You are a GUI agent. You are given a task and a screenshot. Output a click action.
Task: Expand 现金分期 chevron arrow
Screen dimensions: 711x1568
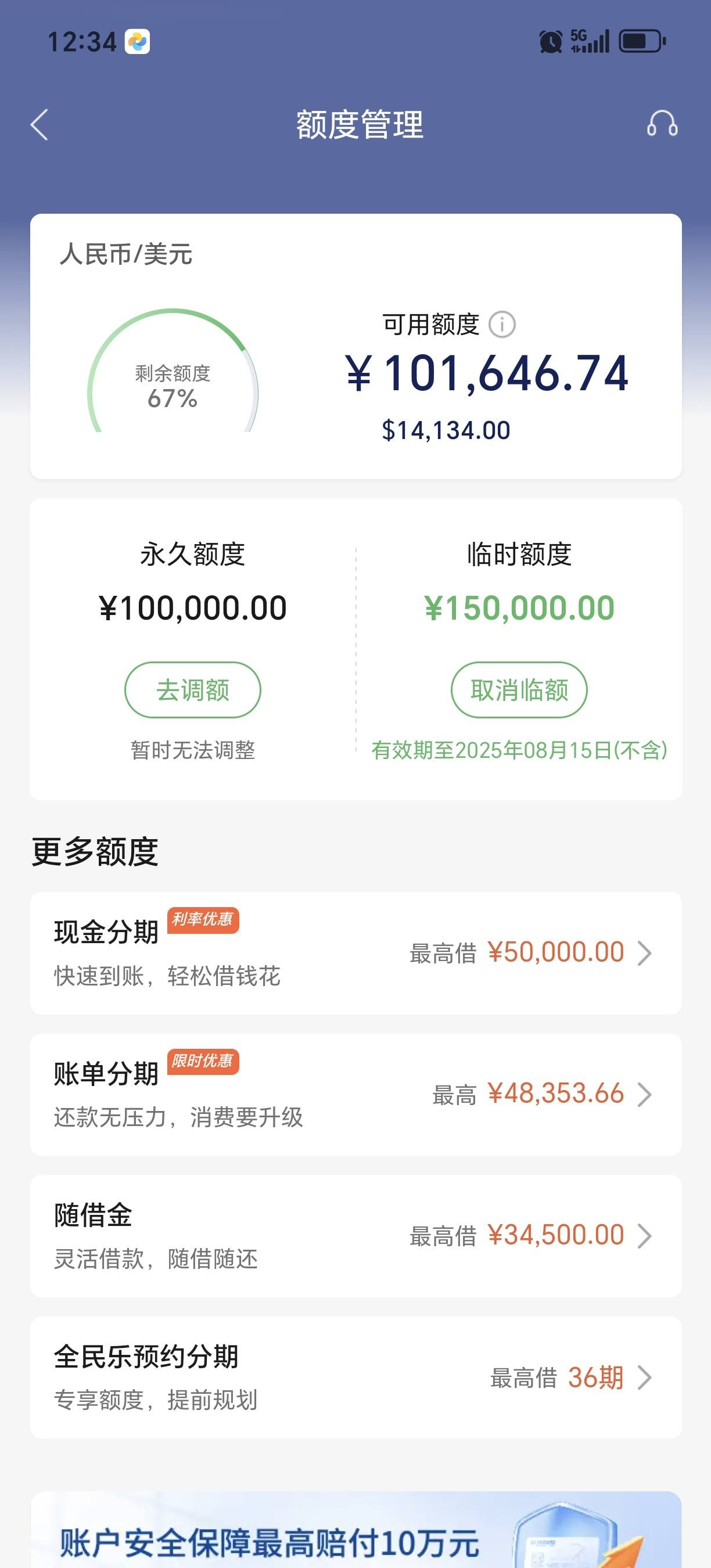tap(645, 953)
